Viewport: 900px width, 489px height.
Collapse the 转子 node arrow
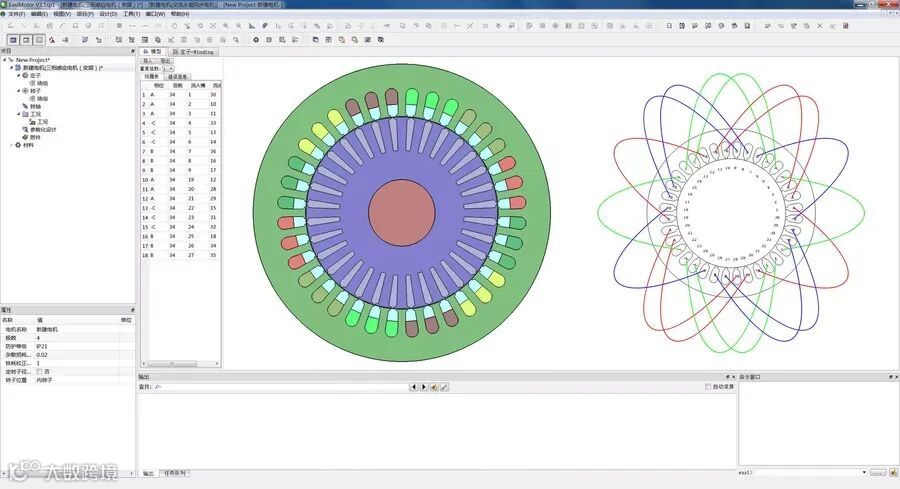click(x=18, y=91)
